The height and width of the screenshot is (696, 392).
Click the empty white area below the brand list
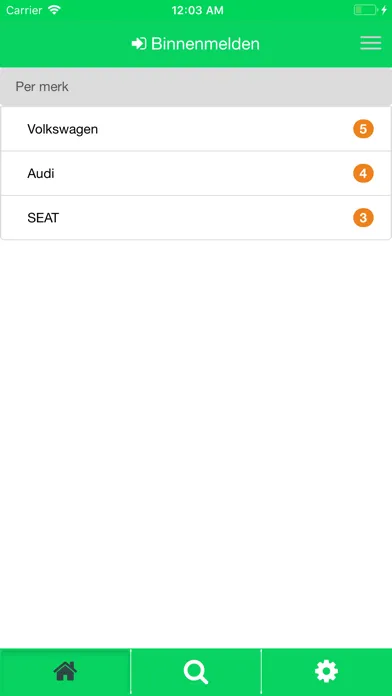pyautogui.click(x=196, y=444)
